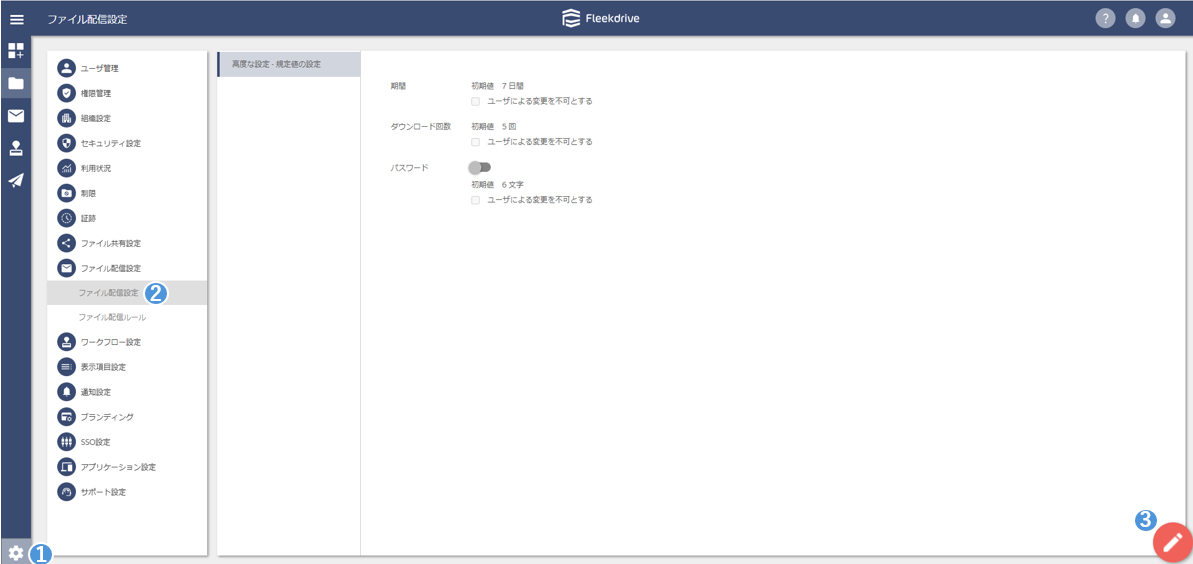Open the stamp workflow icon in the left rail
1193x564 pixels.
16,148
